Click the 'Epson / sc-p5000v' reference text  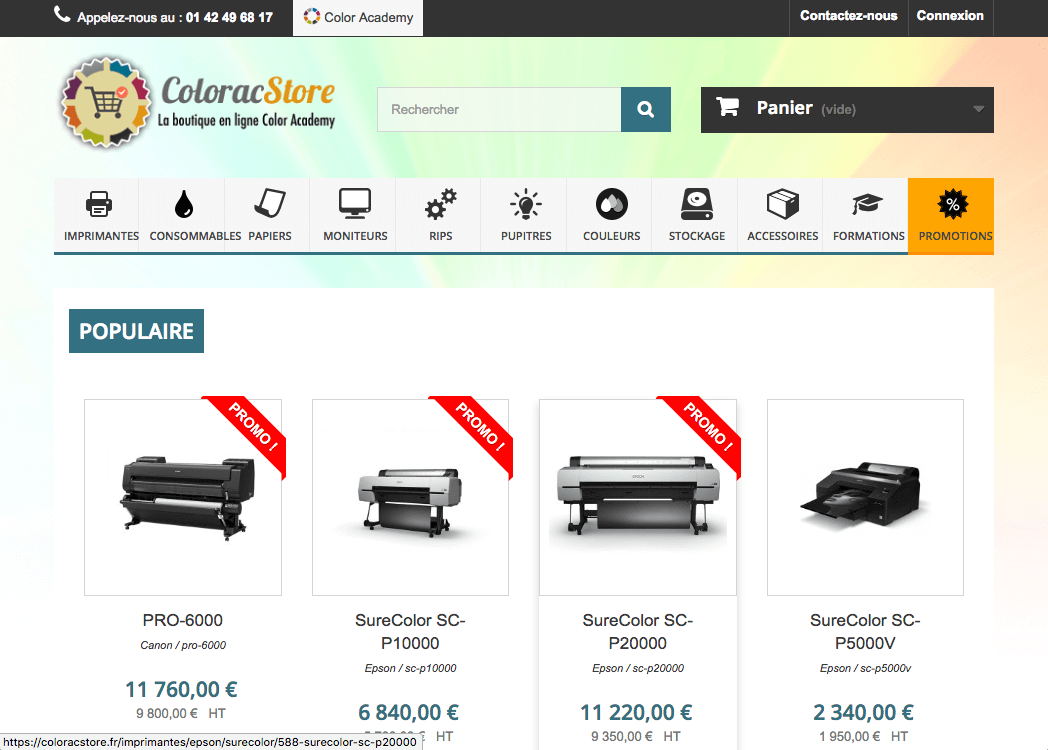click(x=865, y=668)
